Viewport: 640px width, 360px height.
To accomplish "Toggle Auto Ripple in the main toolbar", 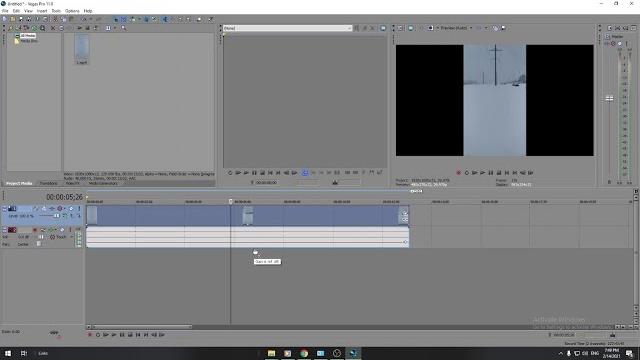I will click(132, 19).
